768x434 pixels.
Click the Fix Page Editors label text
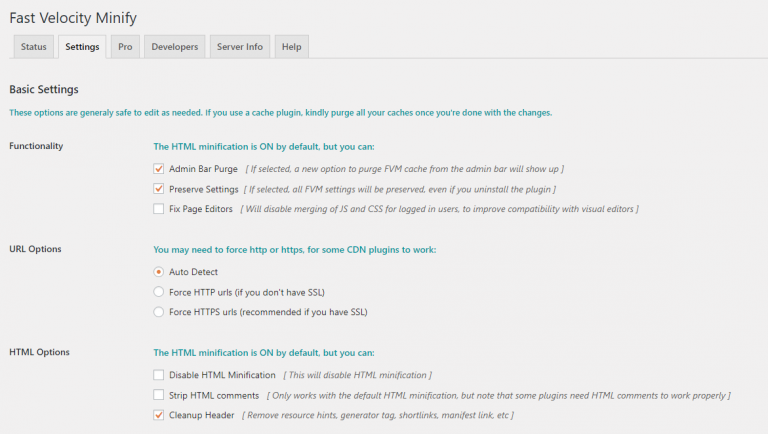pyautogui.click(x=201, y=209)
